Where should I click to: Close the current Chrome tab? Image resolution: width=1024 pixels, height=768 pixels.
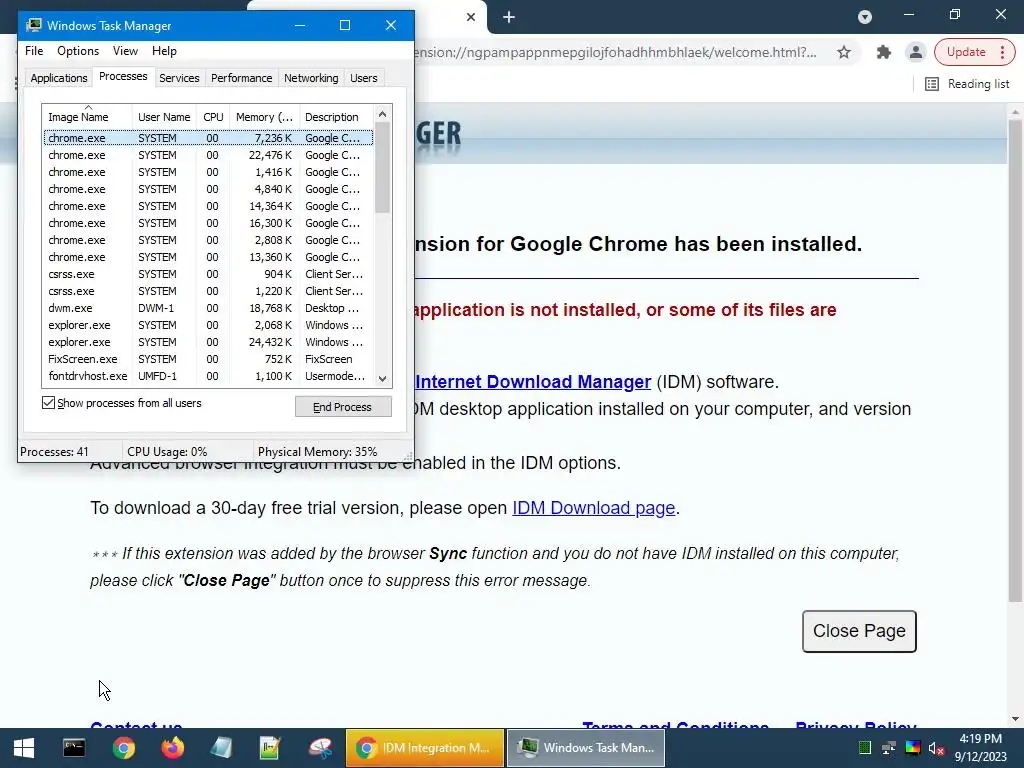point(471,17)
